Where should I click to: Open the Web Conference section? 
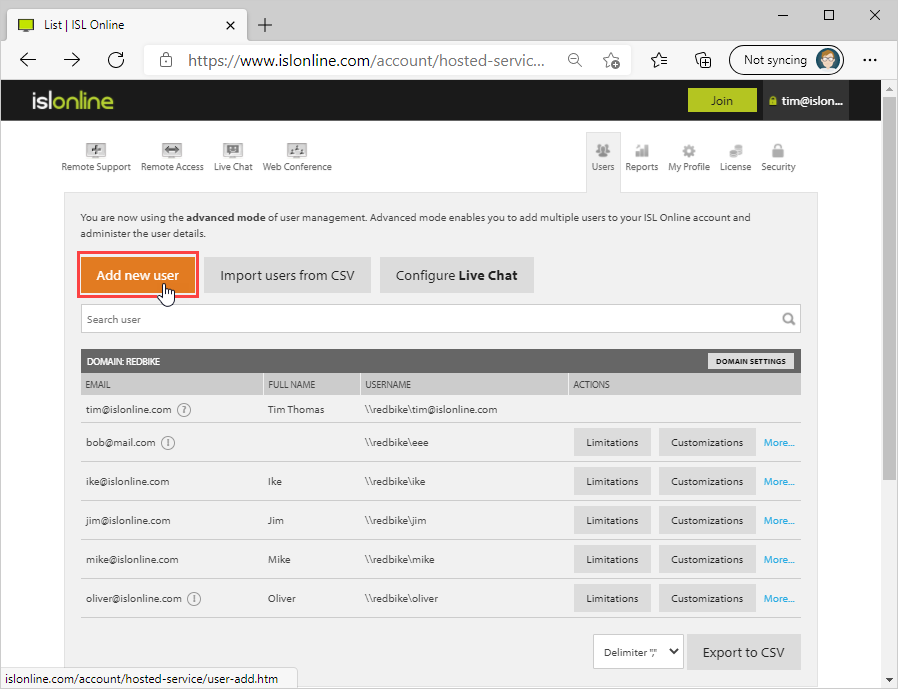[x=297, y=157]
